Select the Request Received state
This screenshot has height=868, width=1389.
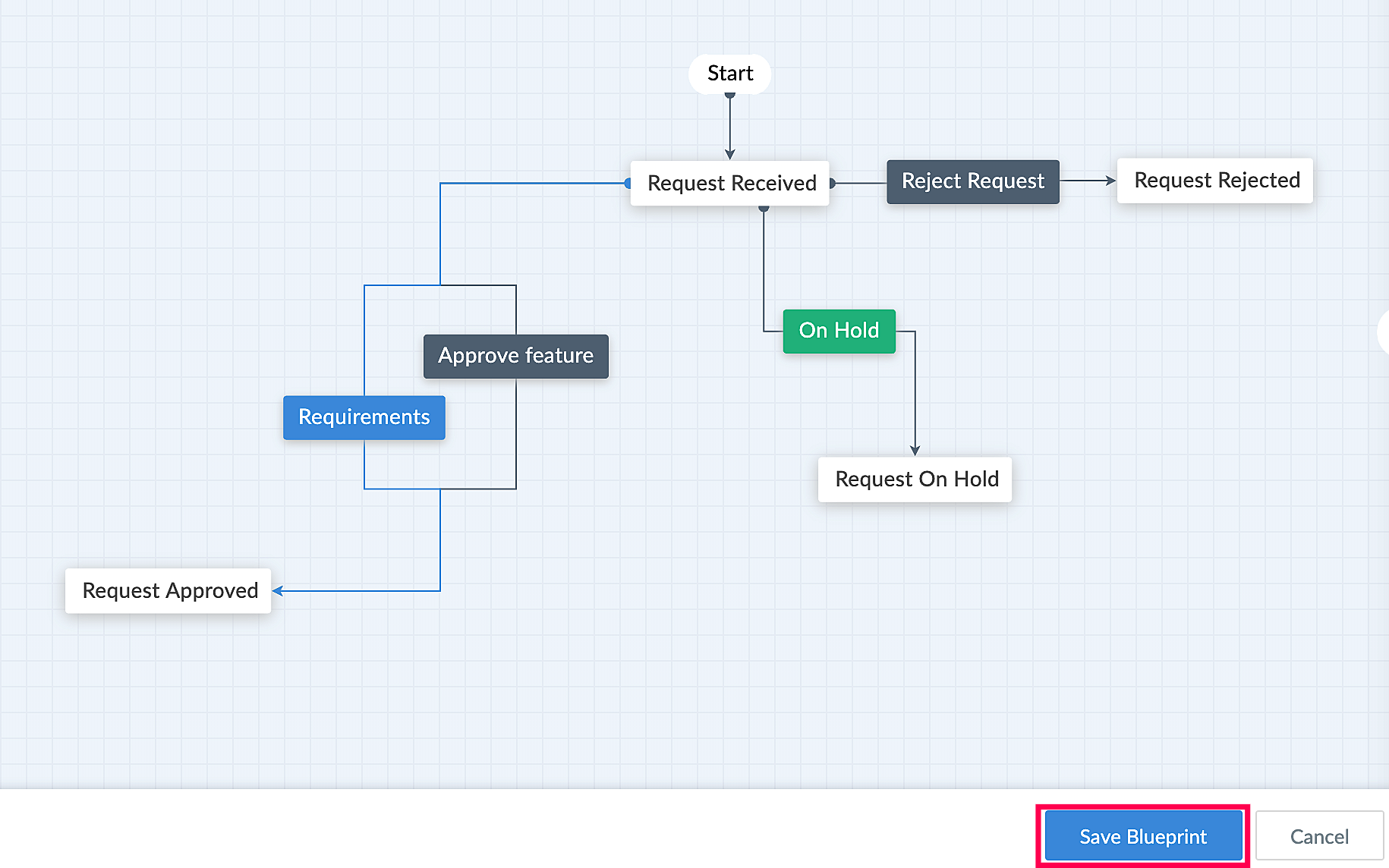[730, 183]
